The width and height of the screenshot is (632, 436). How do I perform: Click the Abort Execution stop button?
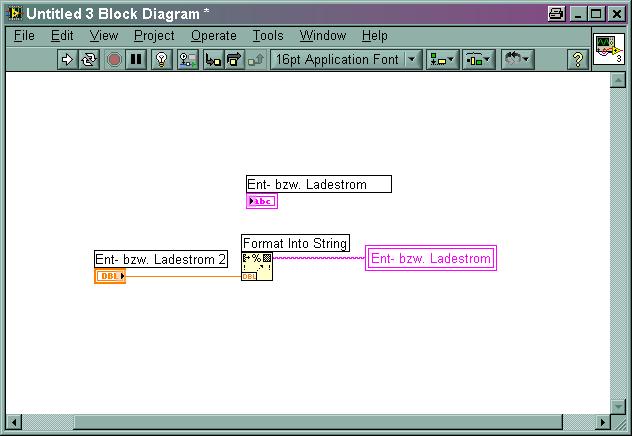pos(114,60)
